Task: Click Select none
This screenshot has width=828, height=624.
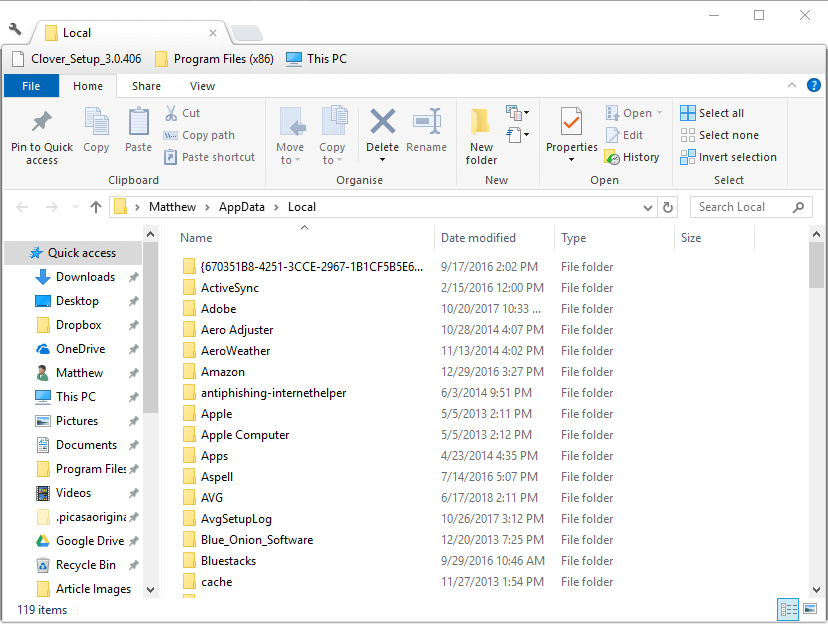Action: click(719, 135)
